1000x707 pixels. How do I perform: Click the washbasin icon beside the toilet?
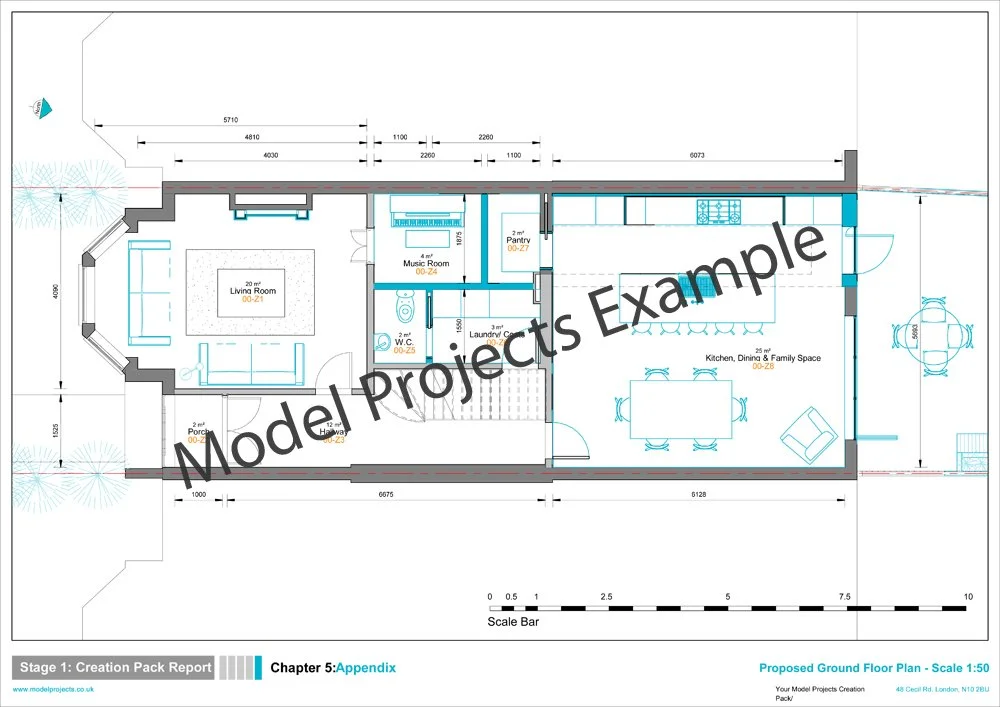(382, 340)
